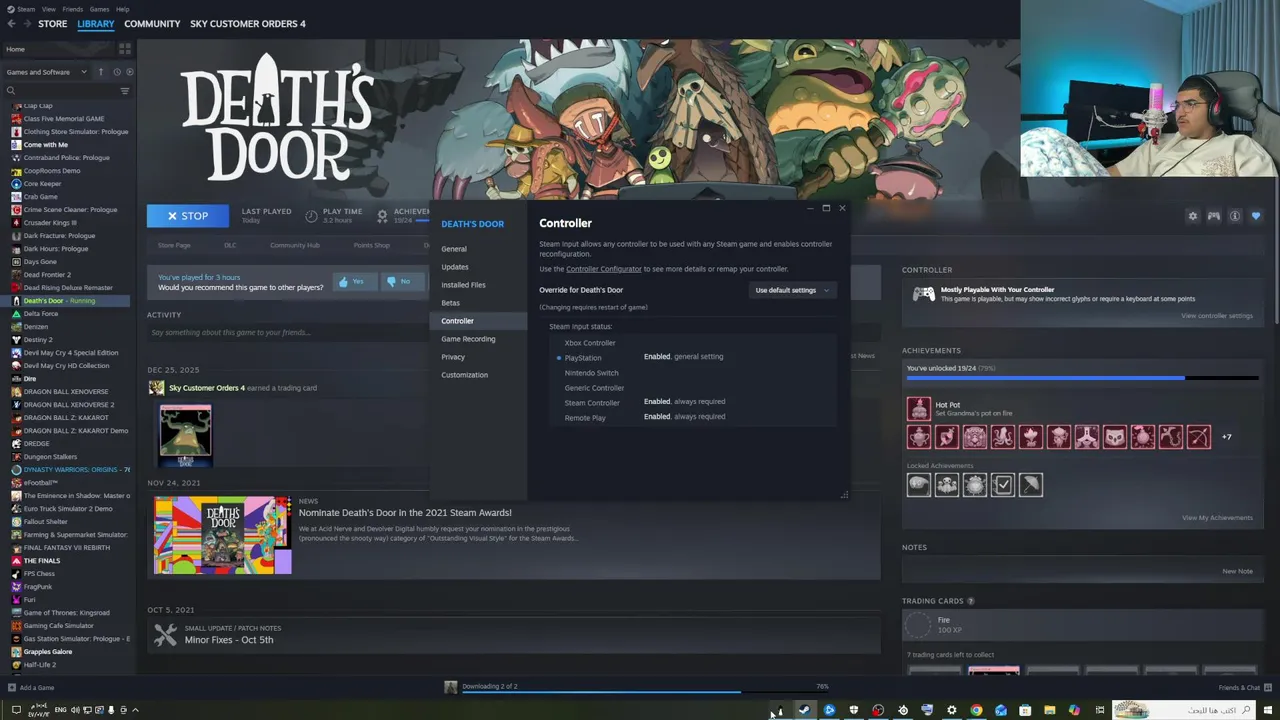Open the Friends menu
This screenshot has height=720, width=1280.
coord(73,9)
